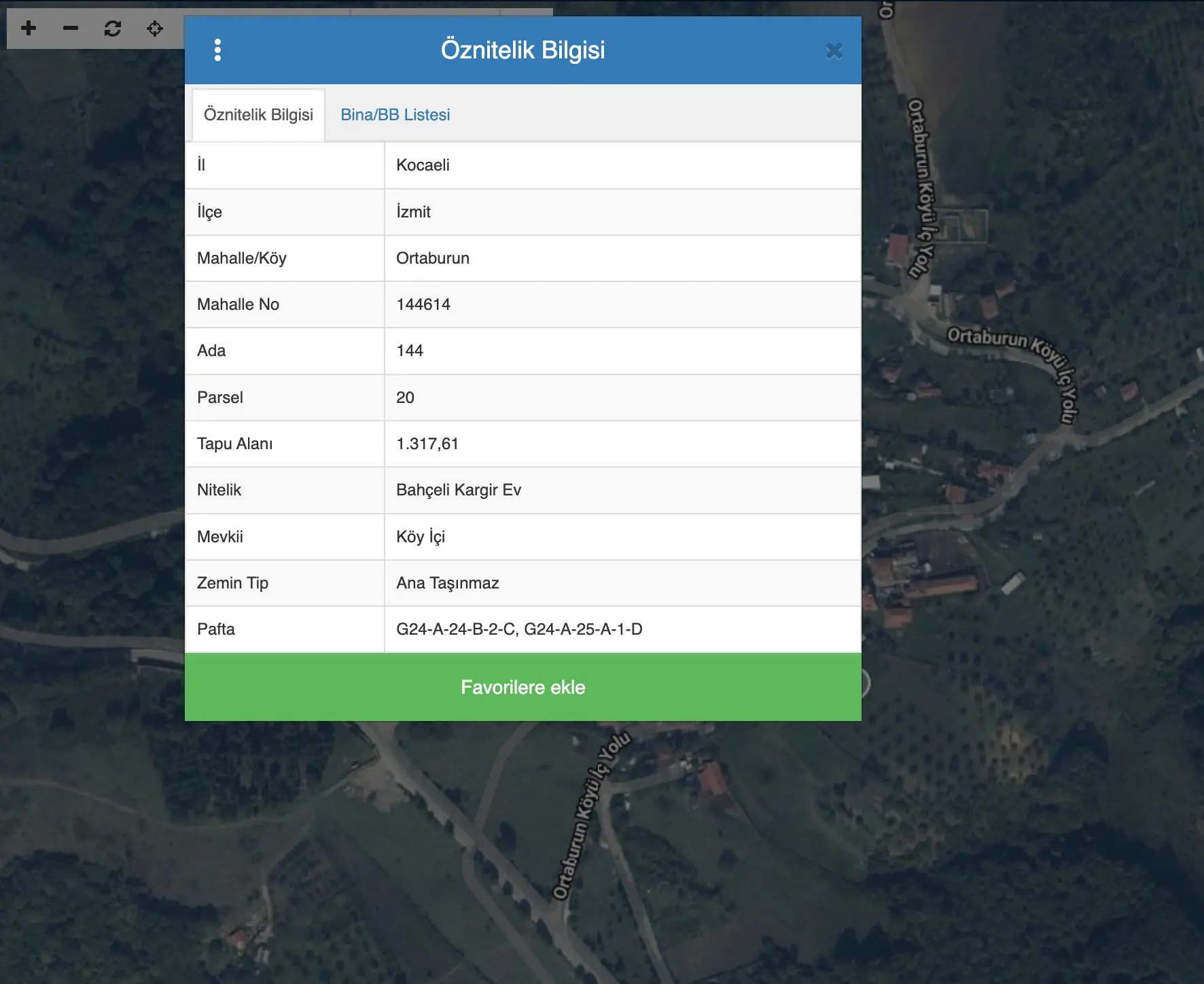
Task: Zoom out with the minus icon
Action: pyautogui.click(x=71, y=28)
